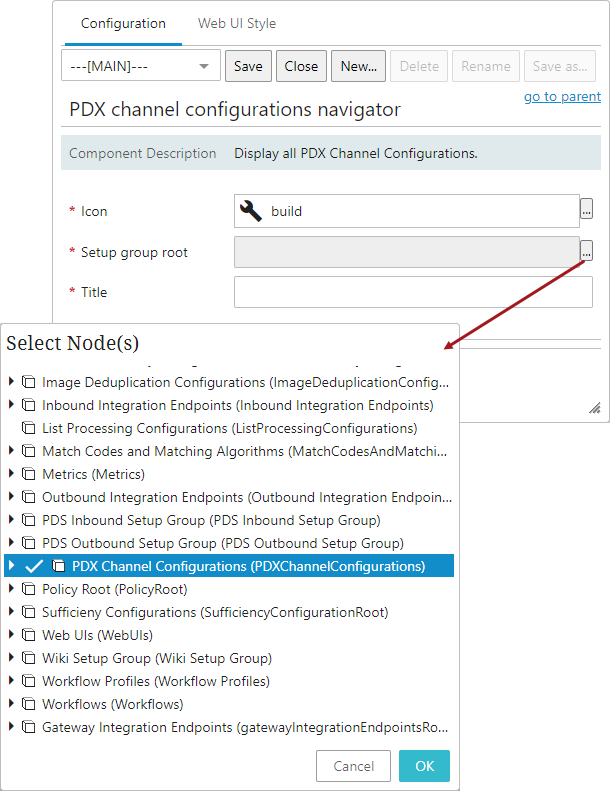Open Icon picker ellipsis button
This screenshot has height=791, width=610.
[x=586, y=209]
